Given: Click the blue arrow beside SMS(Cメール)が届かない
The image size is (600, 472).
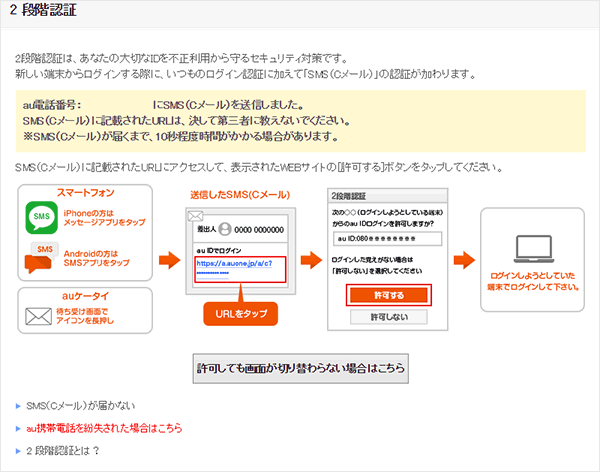Looking at the screenshot, I should point(18,406).
